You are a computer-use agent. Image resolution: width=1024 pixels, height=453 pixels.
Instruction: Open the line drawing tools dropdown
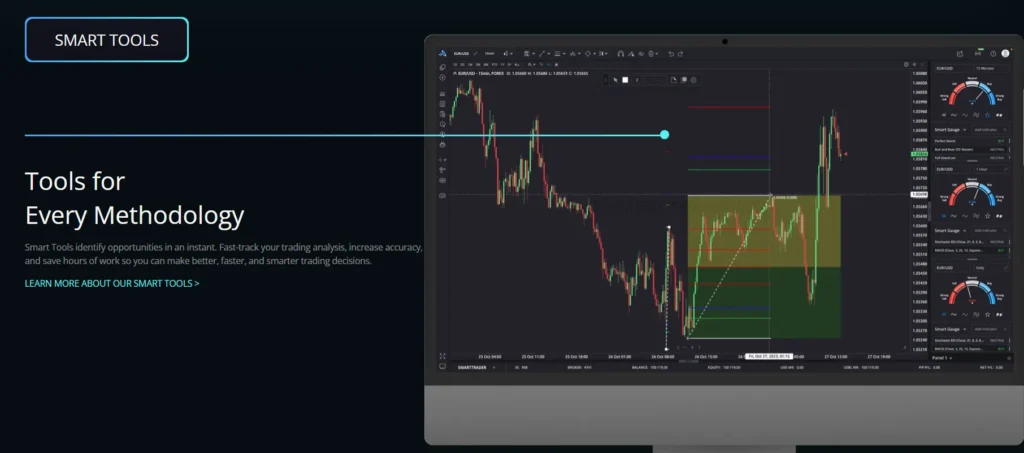[x=545, y=54]
